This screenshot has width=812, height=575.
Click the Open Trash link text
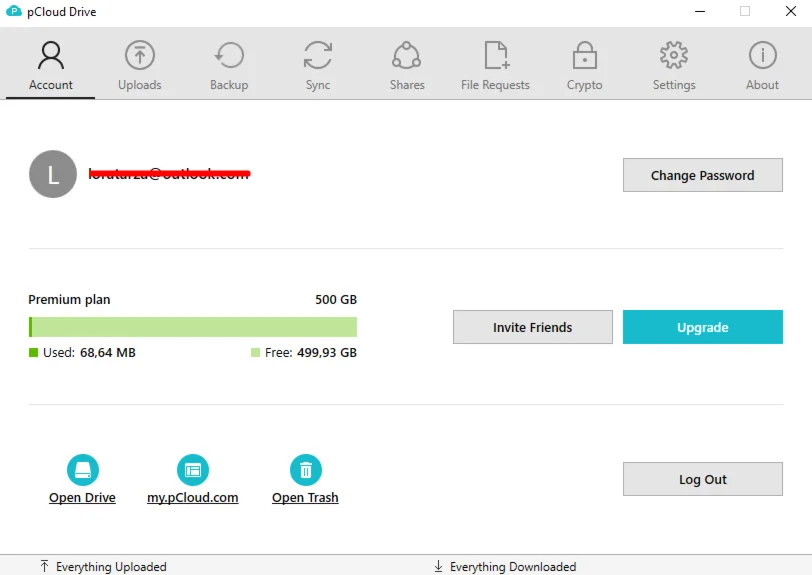305,497
